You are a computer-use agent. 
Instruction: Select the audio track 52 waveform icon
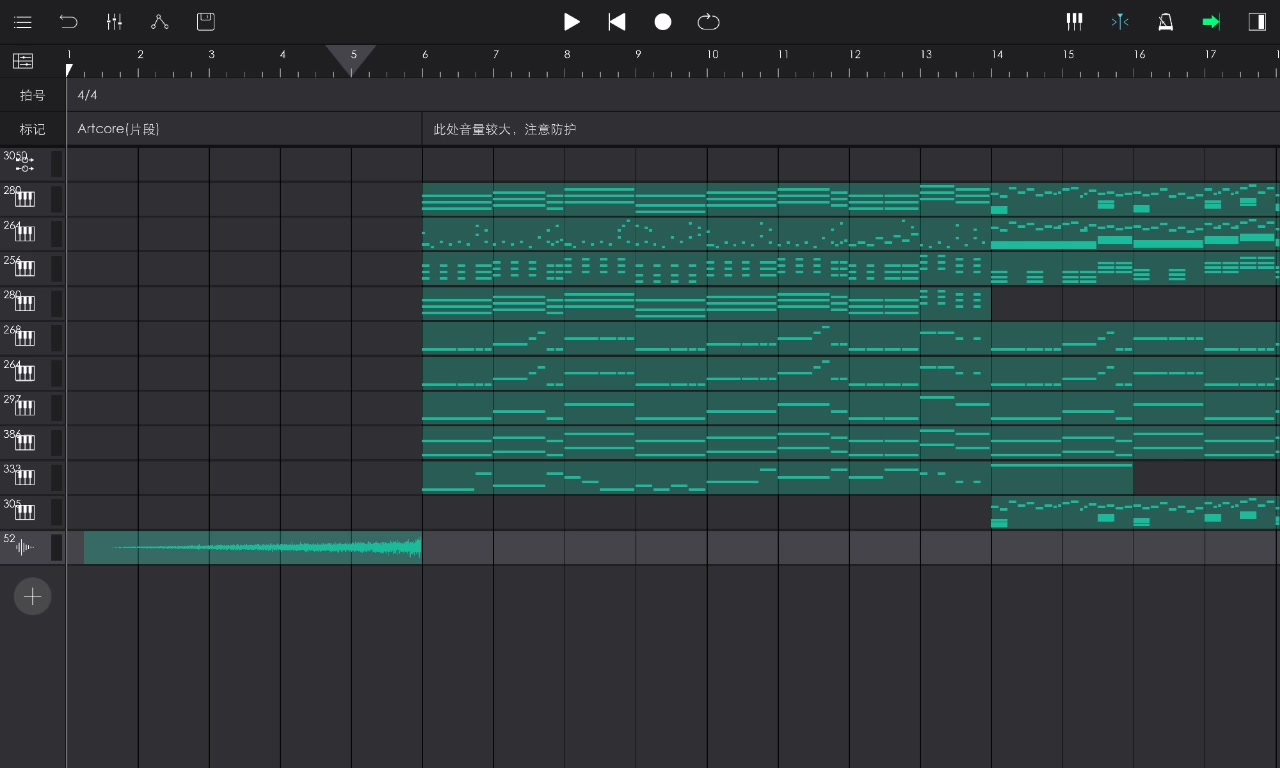tap(25, 547)
